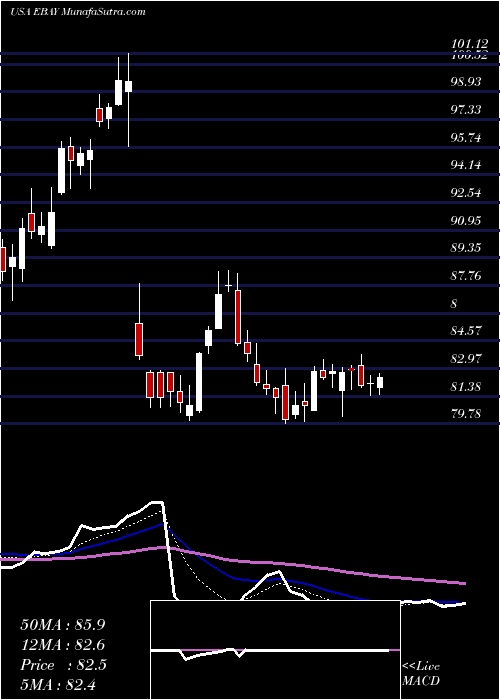500x700 pixels.
Task: Click the 81.38 price axis label
Action: (x=466, y=387)
